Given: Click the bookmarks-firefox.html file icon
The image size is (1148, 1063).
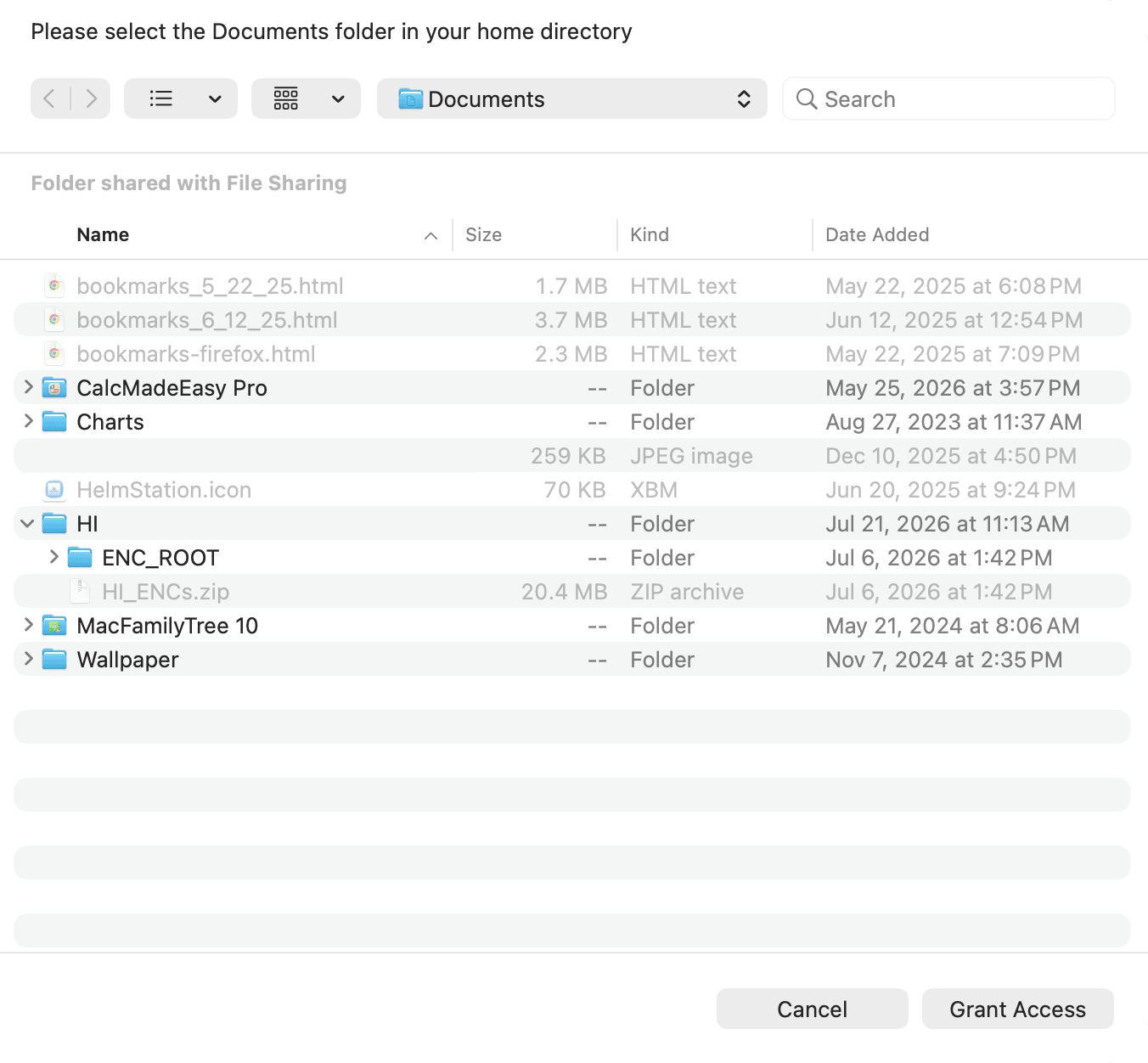Looking at the screenshot, I should 54,353.
